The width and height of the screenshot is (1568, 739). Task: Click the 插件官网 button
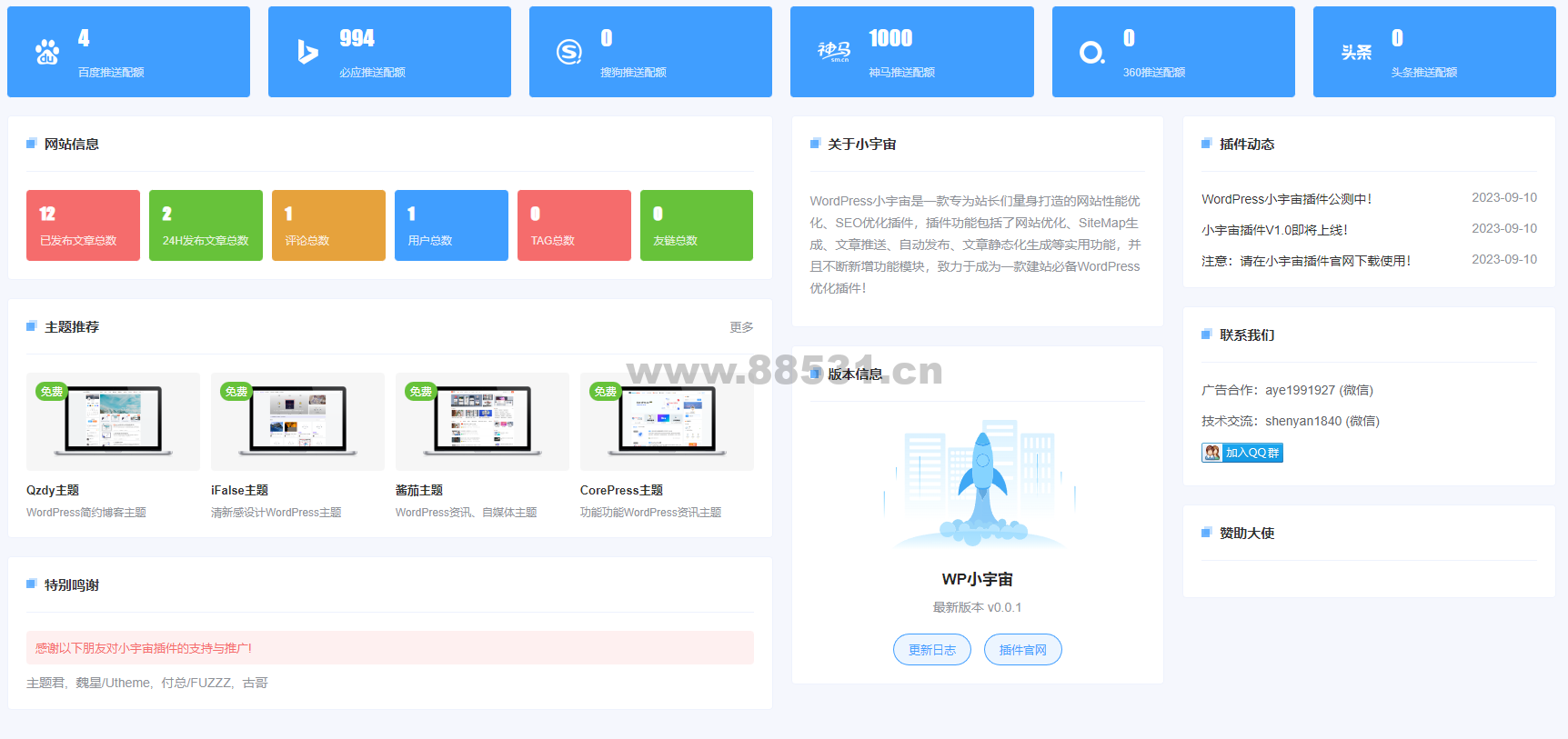(x=1023, y=650)
